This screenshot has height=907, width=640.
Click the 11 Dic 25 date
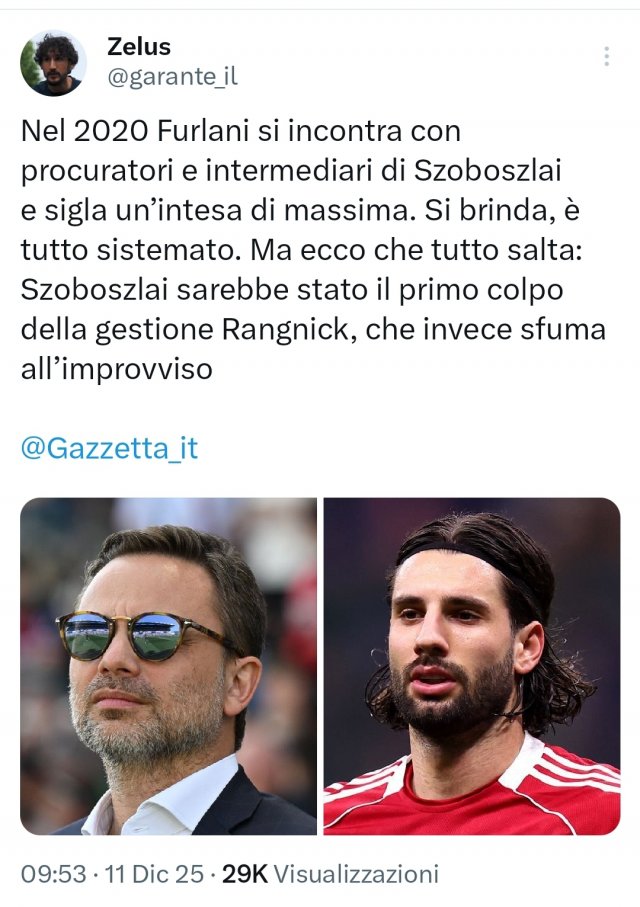click(155, 874)
